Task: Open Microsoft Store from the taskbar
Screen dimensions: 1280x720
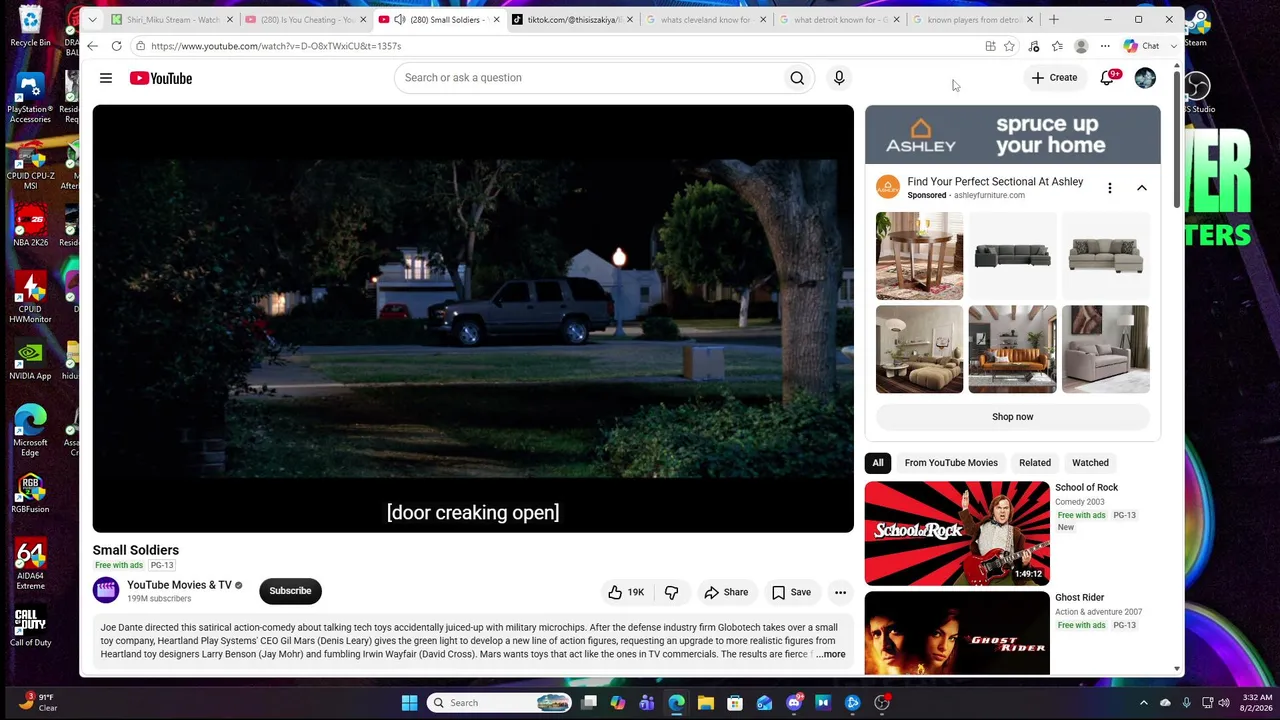Action: click(x=735, y=703)
